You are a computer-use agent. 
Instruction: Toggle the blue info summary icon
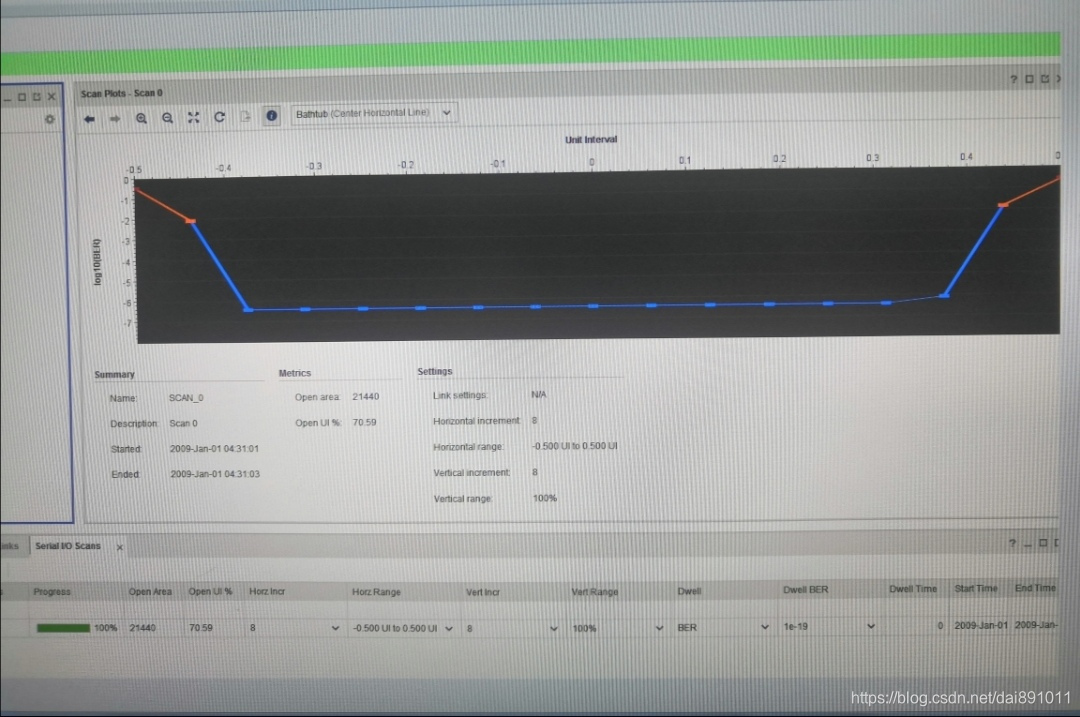(x=271, y=116)
